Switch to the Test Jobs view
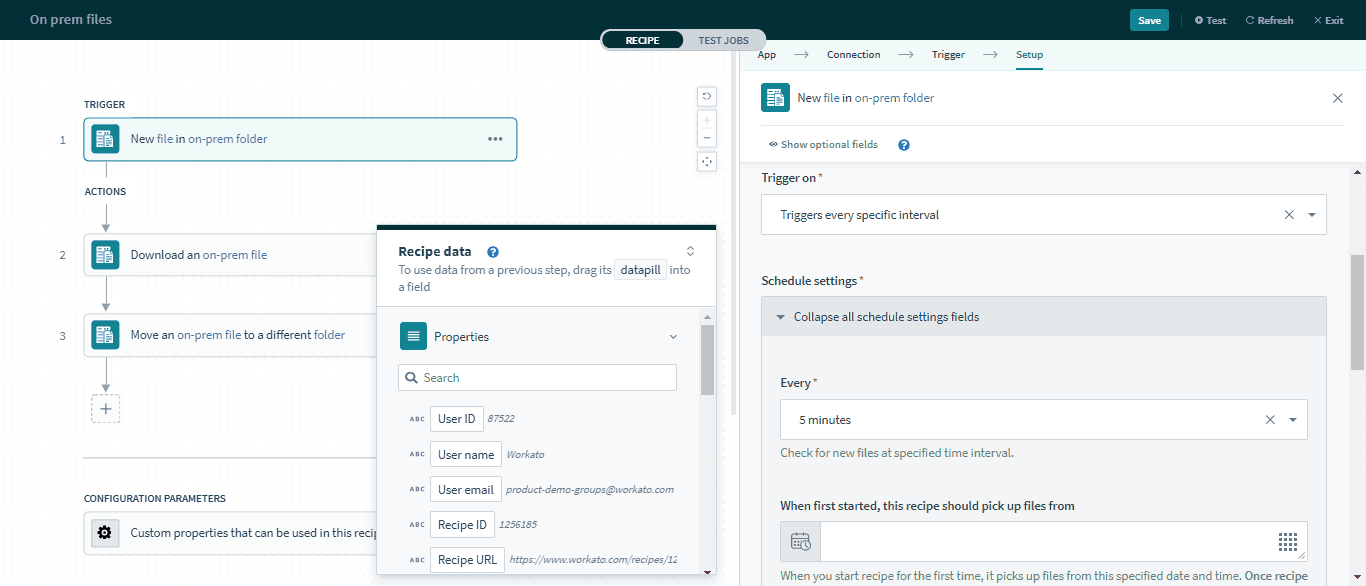The height and width of the screenshot is (586, 1366). 723,40
